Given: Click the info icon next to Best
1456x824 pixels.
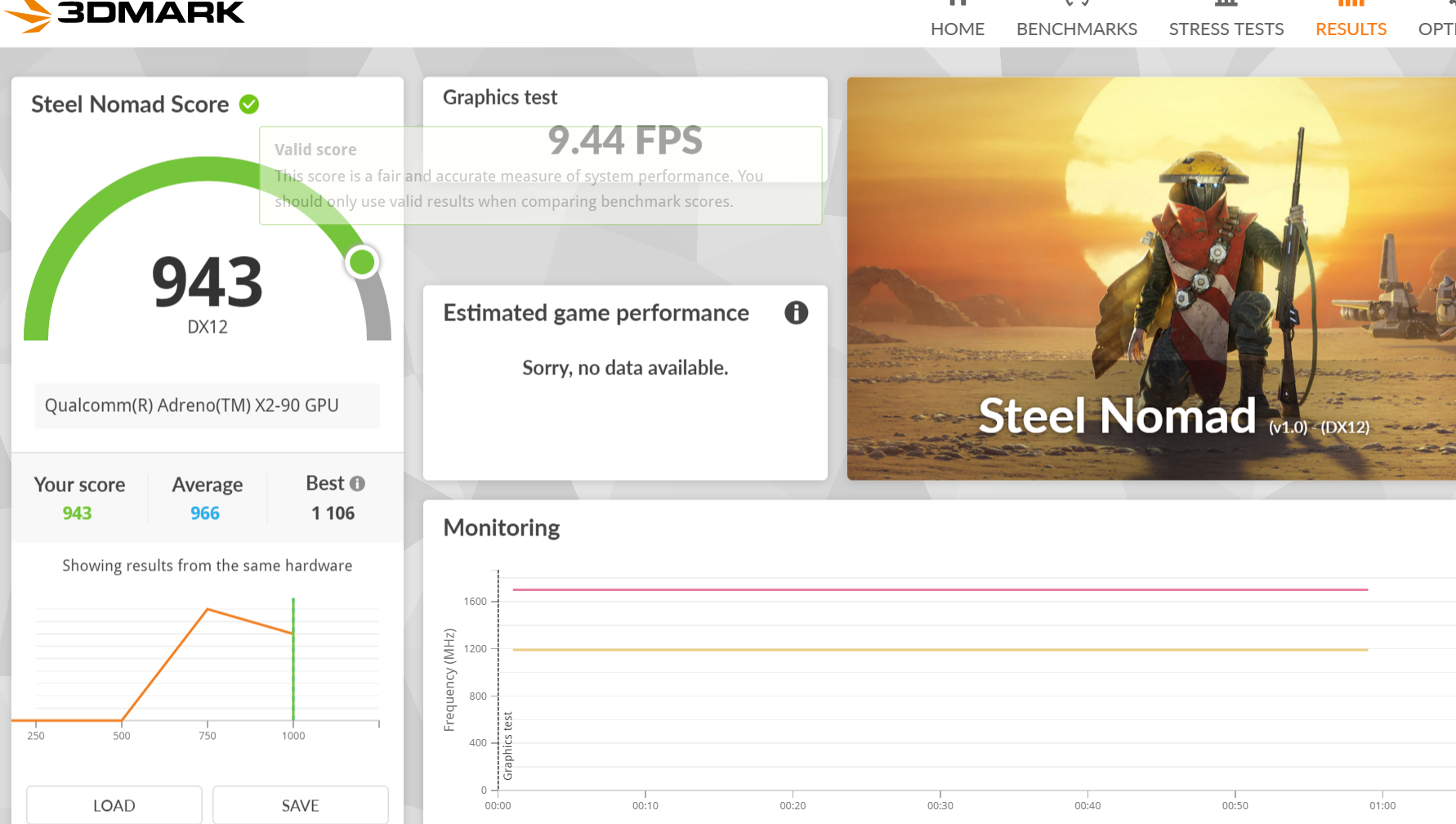Looking at the screenshot, I should [x=357, y=484].
